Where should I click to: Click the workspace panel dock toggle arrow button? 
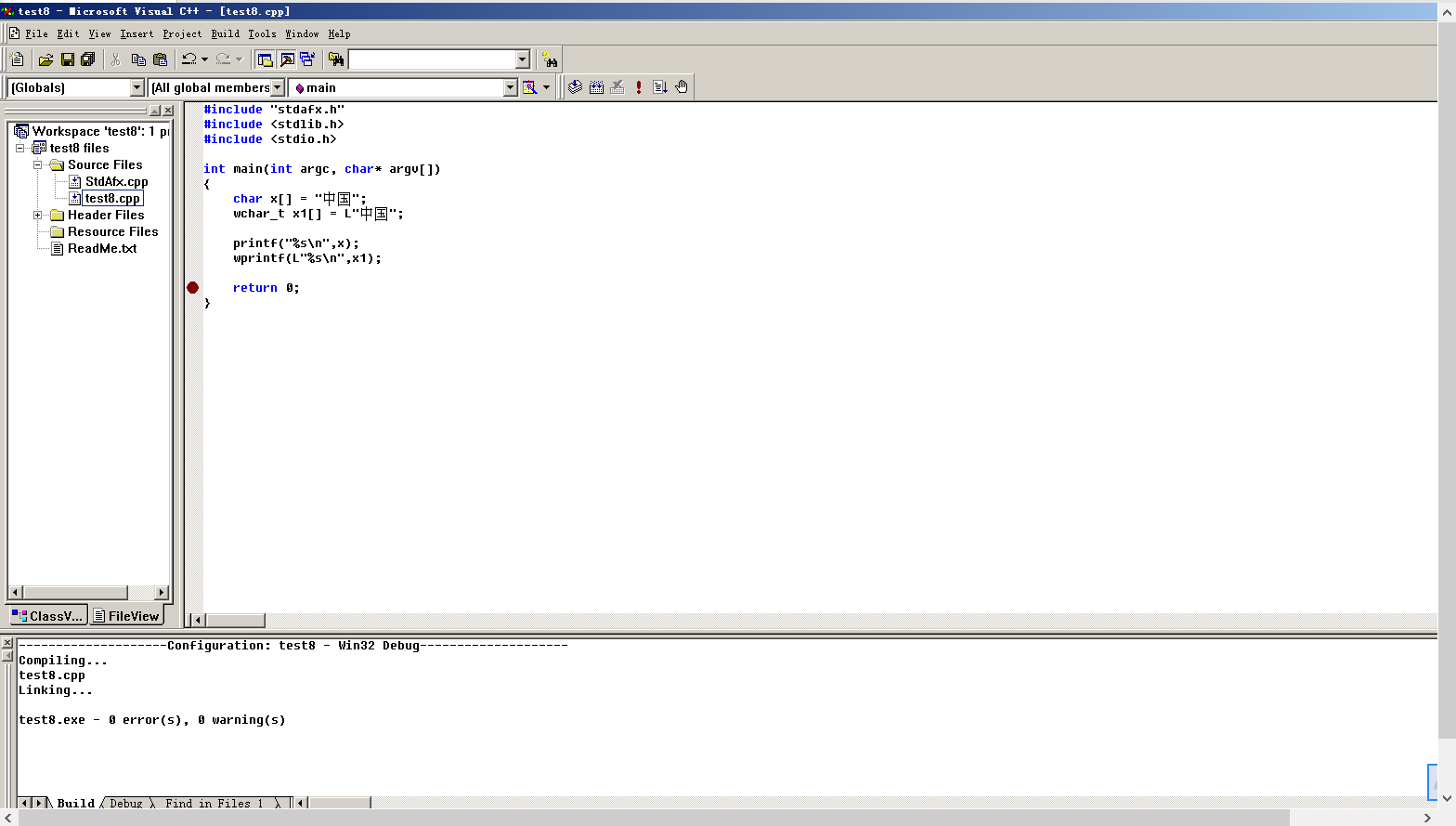[x=155, y=111]
